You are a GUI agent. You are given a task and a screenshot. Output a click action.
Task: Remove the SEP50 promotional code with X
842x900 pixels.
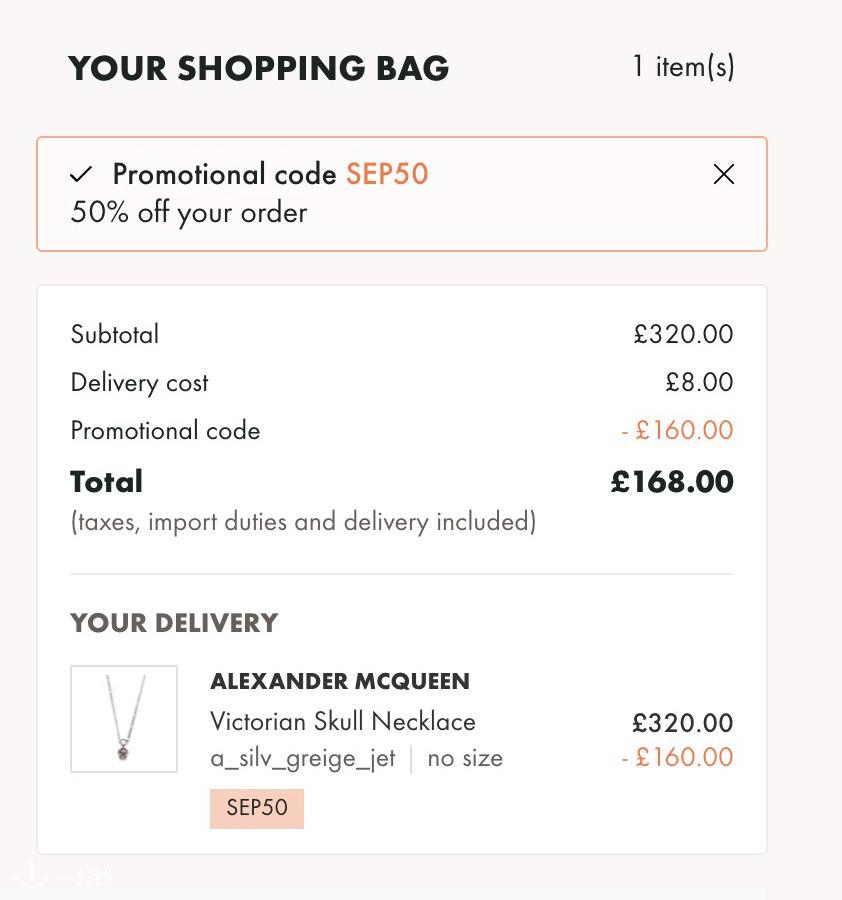click(x=723, y=174)
